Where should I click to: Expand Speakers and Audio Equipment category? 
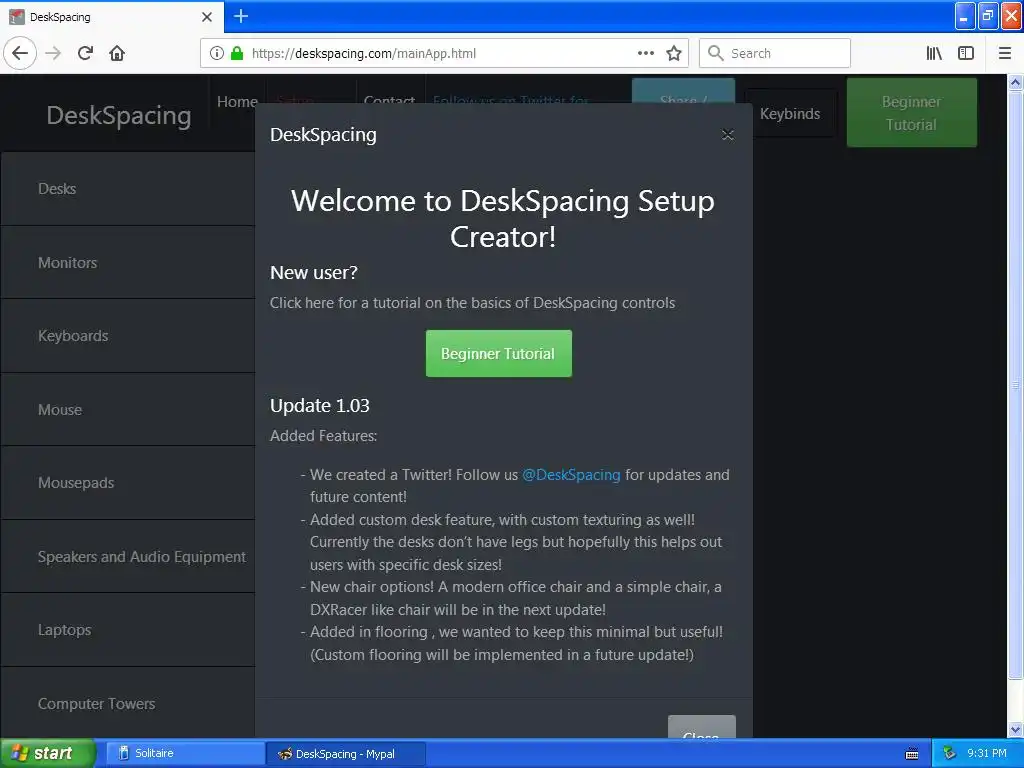(x=127, y=556)
